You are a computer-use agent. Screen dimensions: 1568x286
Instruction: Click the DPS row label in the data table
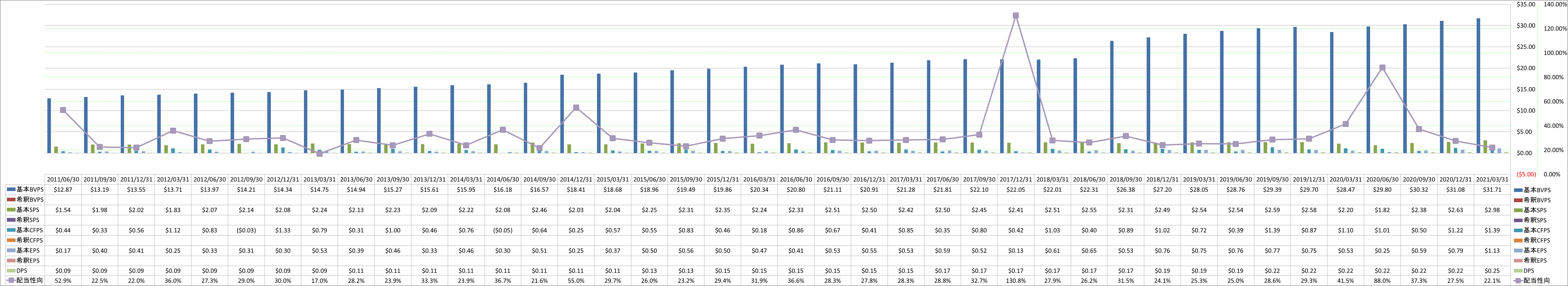point(22,271)
